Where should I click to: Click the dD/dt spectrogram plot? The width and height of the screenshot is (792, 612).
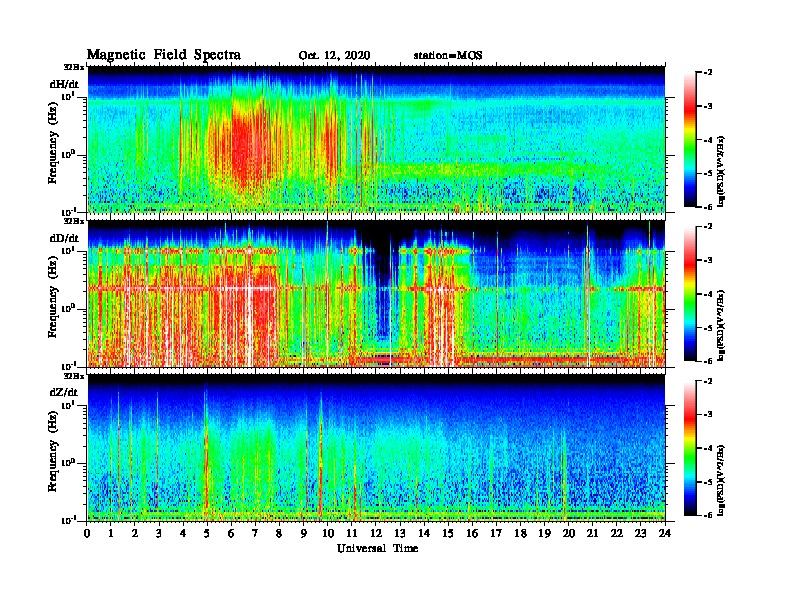(376, 293)
